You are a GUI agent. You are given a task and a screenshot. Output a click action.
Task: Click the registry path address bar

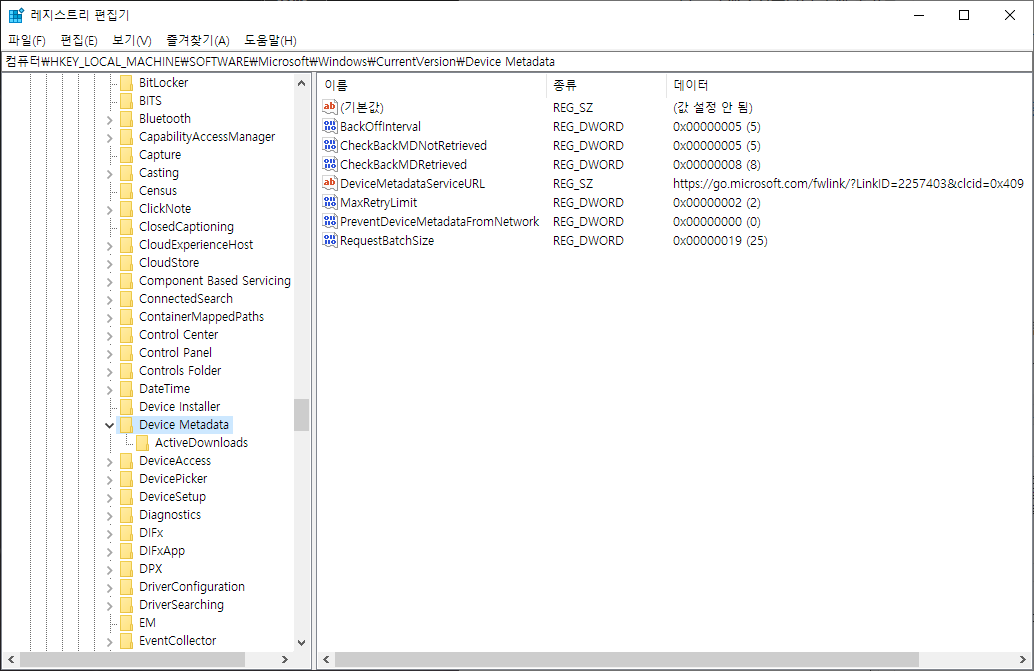(x=517, y=61)
